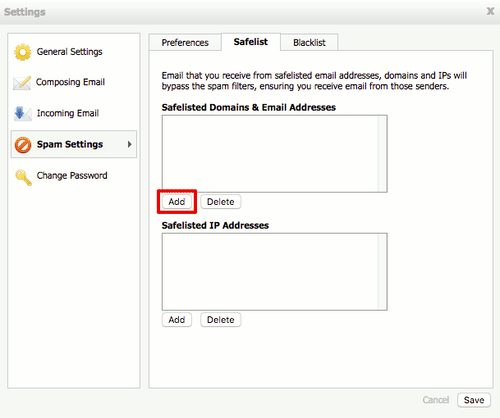Click scrollbar of Safelisted IP Addresses list
The width and height of the screenshot is (500, 418).
tap(382, 272)
